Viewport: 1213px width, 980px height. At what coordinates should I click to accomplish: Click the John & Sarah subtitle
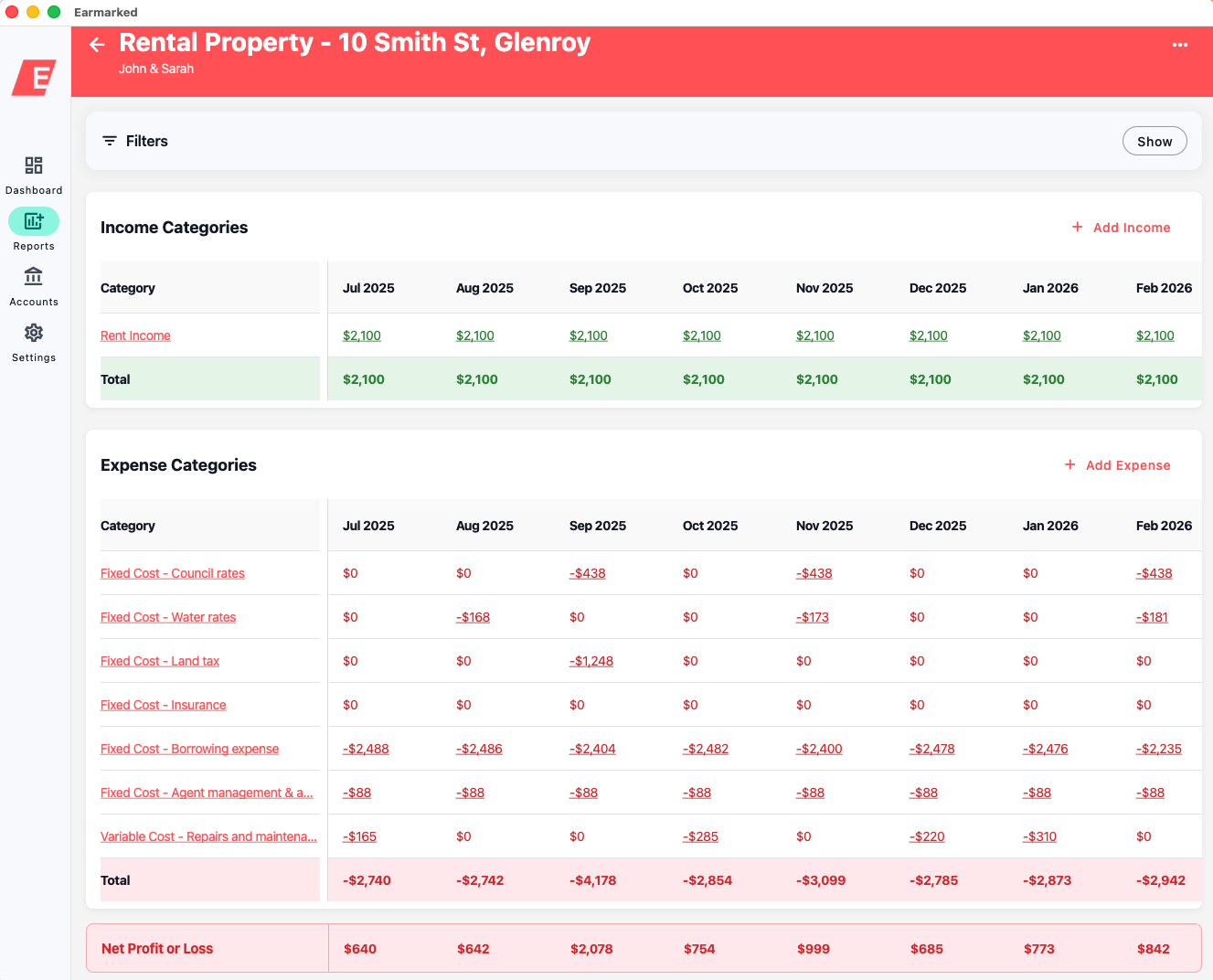click(156, 69)
